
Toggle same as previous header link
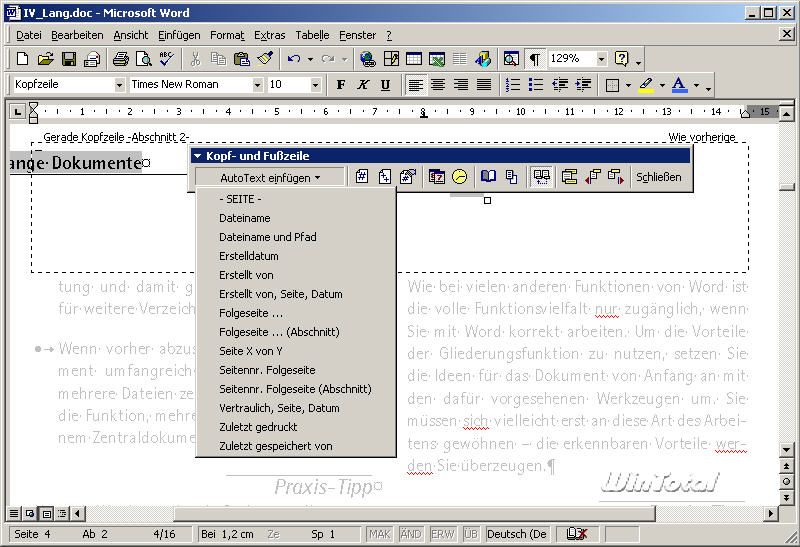pyautogui.click(x=541, y=177)
